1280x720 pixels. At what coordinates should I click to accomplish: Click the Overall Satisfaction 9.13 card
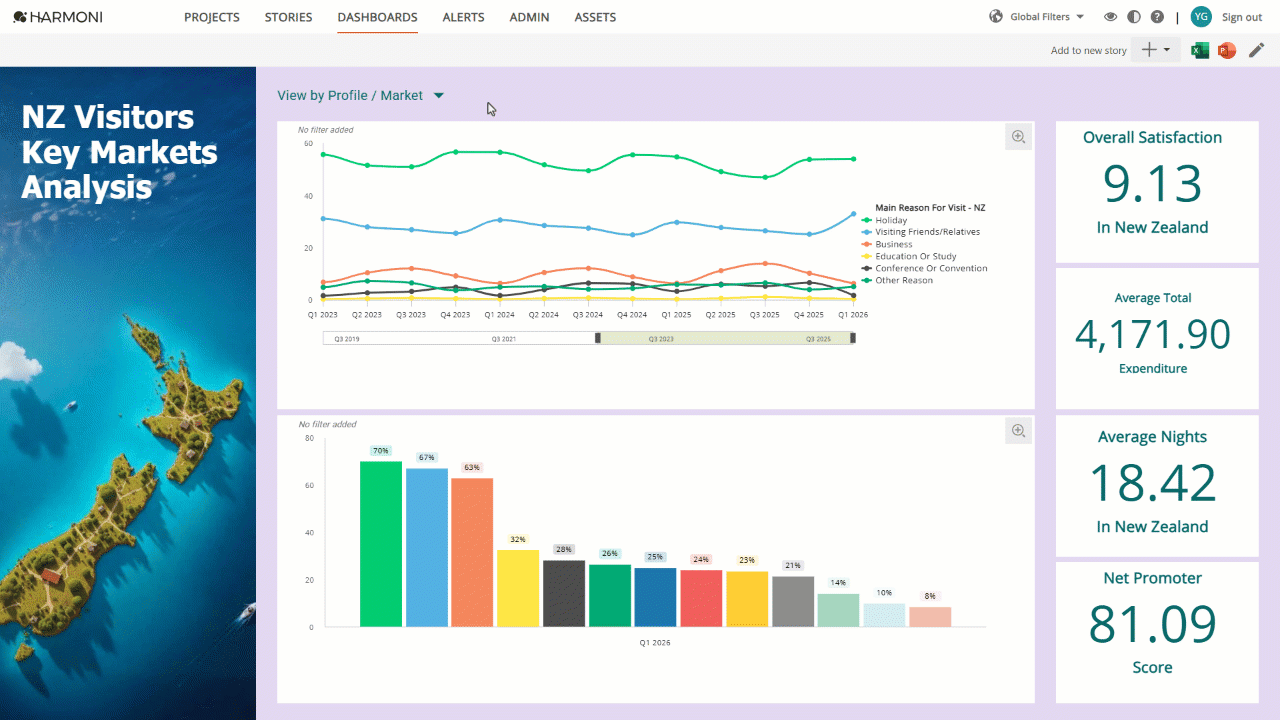coord(1157,192)
